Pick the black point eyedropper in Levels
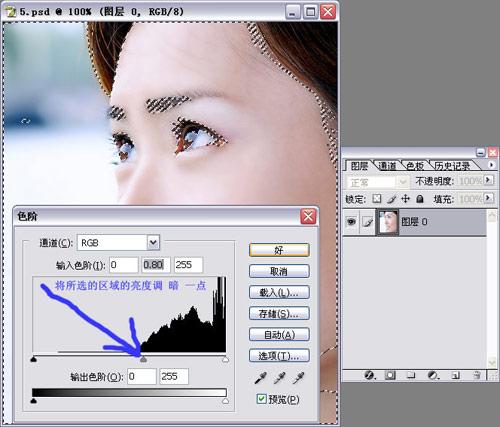 (260, 378)
